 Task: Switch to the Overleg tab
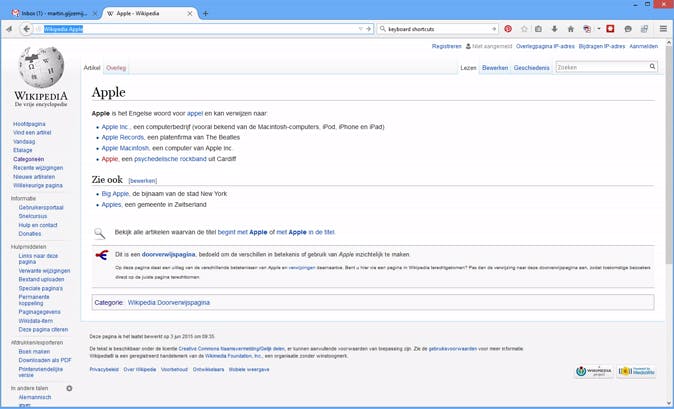pyautogui.click(x=116, y=67)
